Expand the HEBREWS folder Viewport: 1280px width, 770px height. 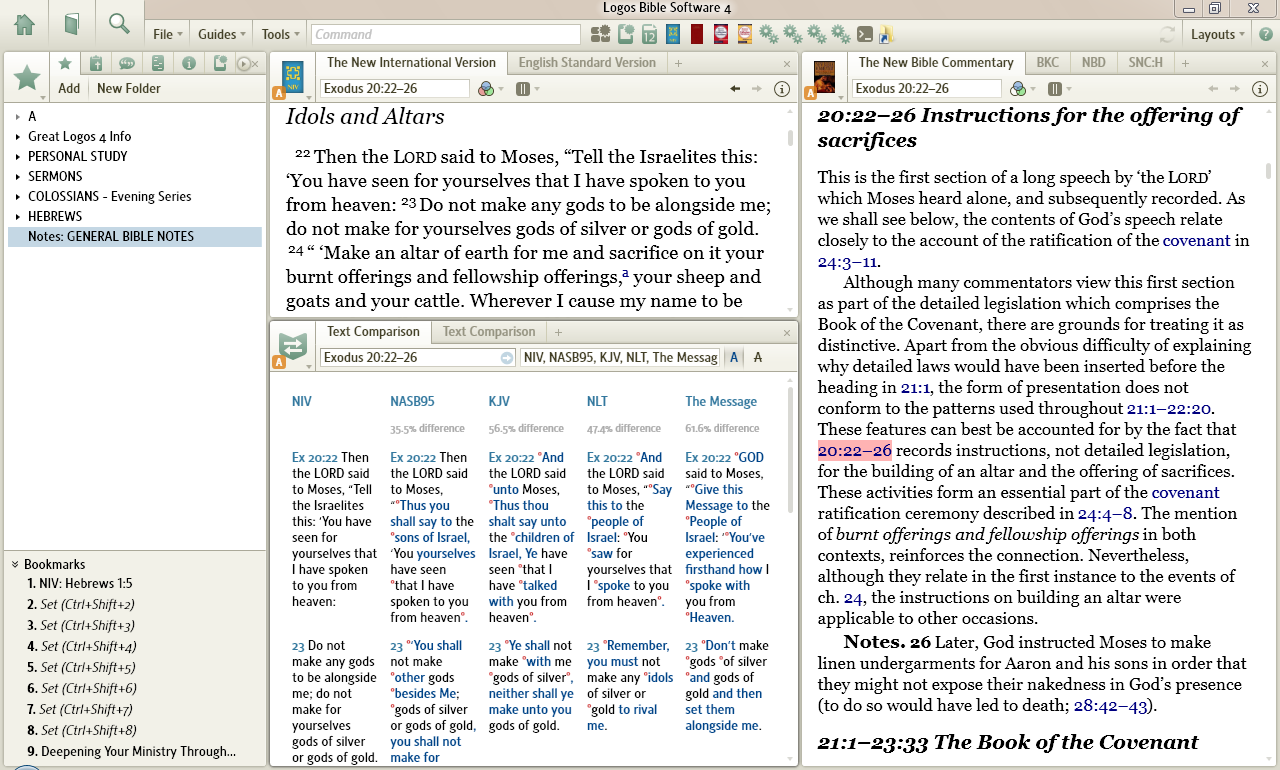point(18,217)
